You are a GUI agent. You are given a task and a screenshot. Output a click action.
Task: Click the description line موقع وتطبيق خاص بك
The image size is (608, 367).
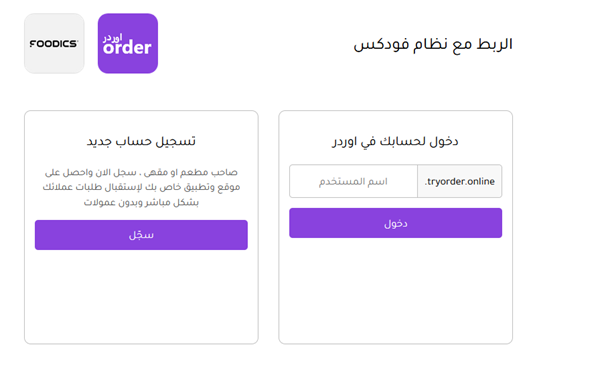point(141,187)
